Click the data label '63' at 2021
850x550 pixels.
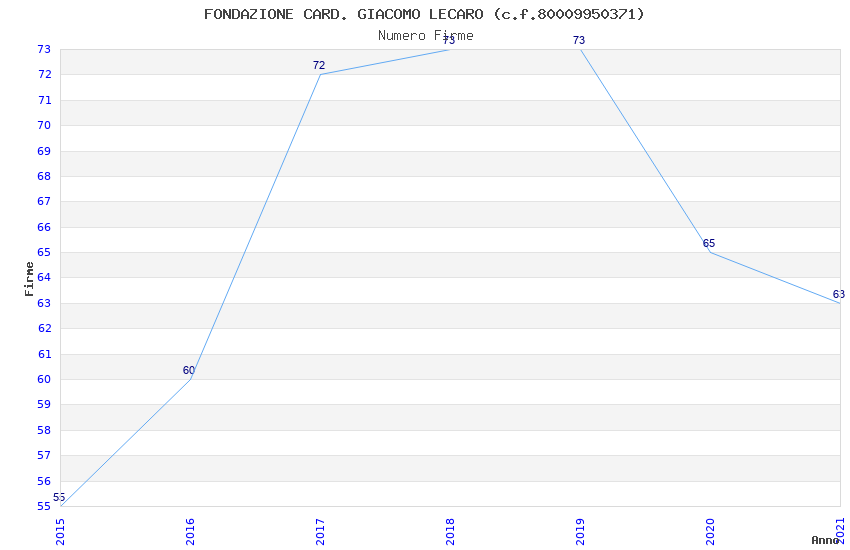click(x=839, y=294)
